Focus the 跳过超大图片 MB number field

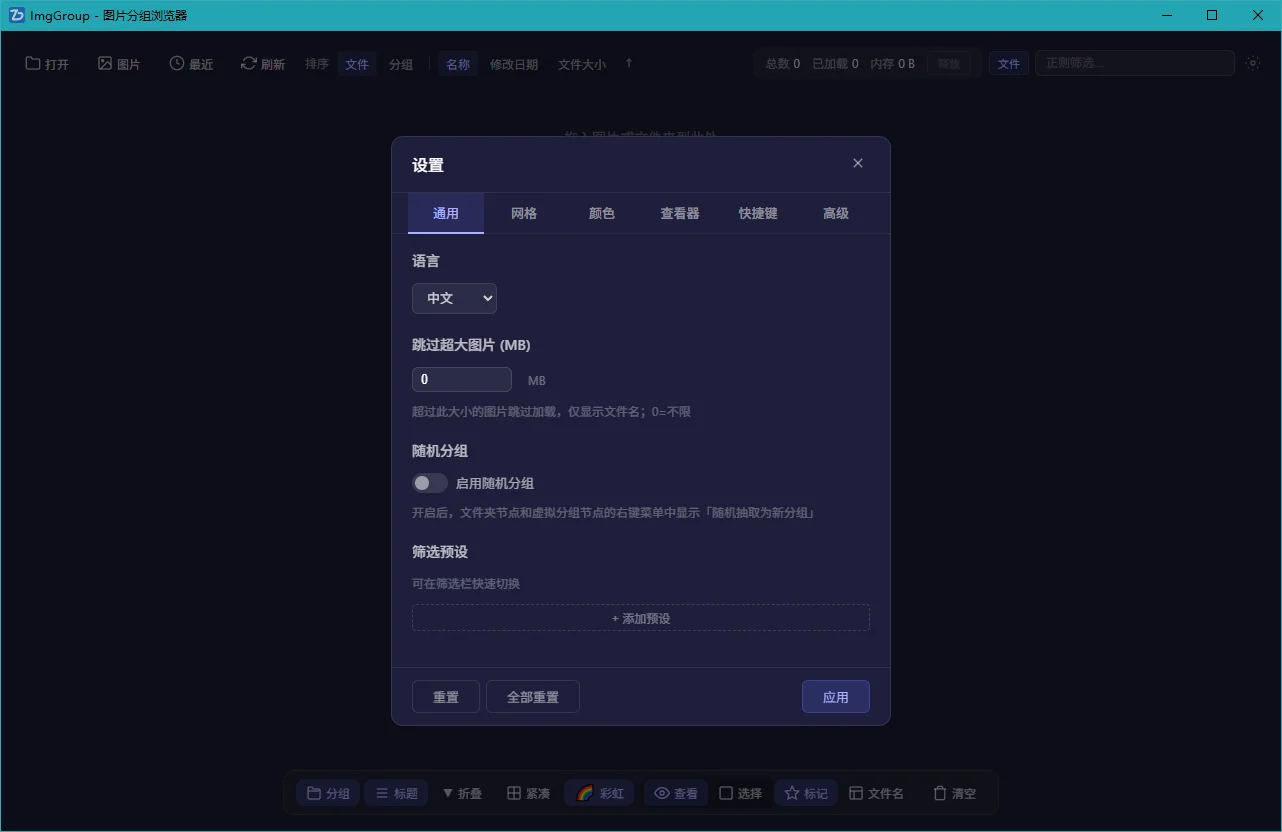(x=462, y=380)
